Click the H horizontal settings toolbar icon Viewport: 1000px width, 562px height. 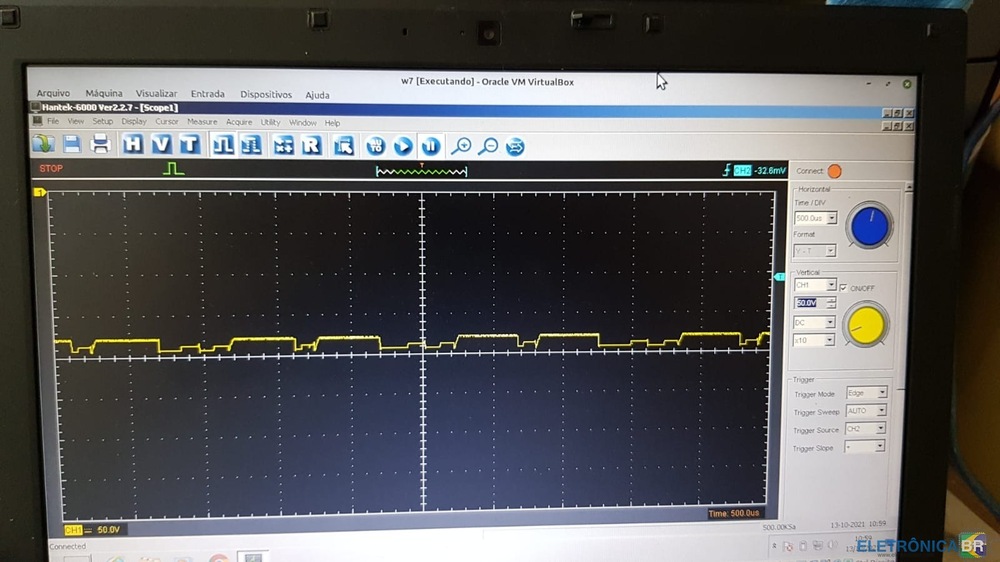tap(133, 144)
